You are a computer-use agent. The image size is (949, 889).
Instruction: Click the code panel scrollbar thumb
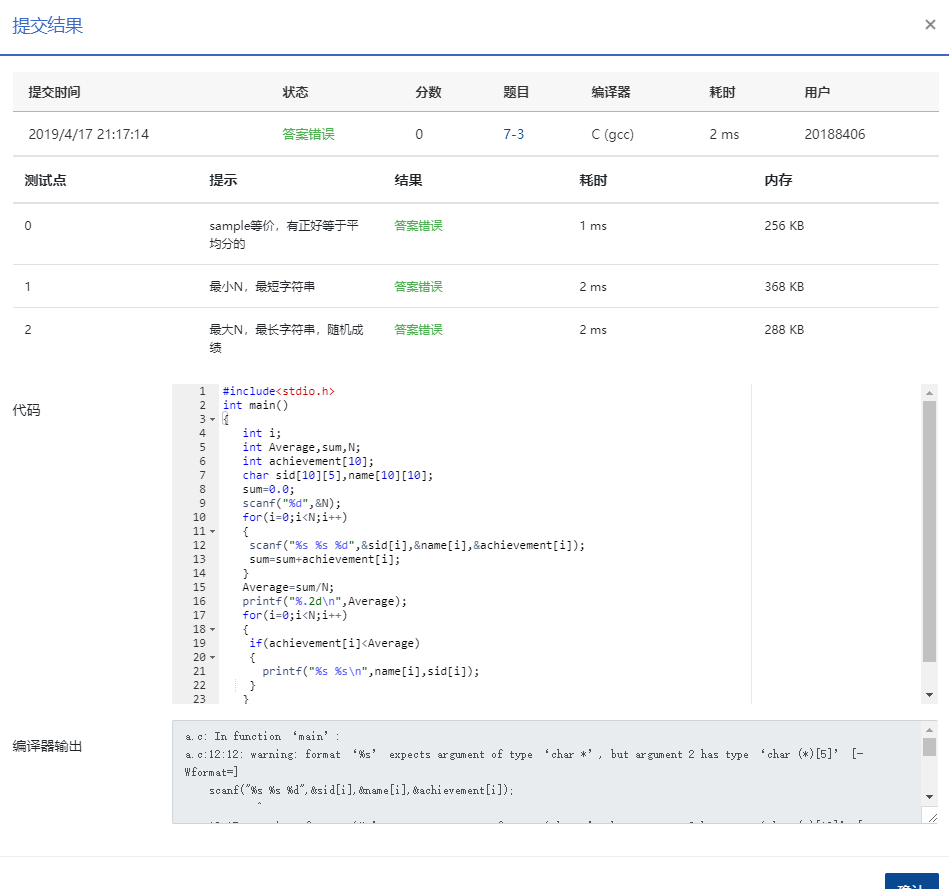929,530
